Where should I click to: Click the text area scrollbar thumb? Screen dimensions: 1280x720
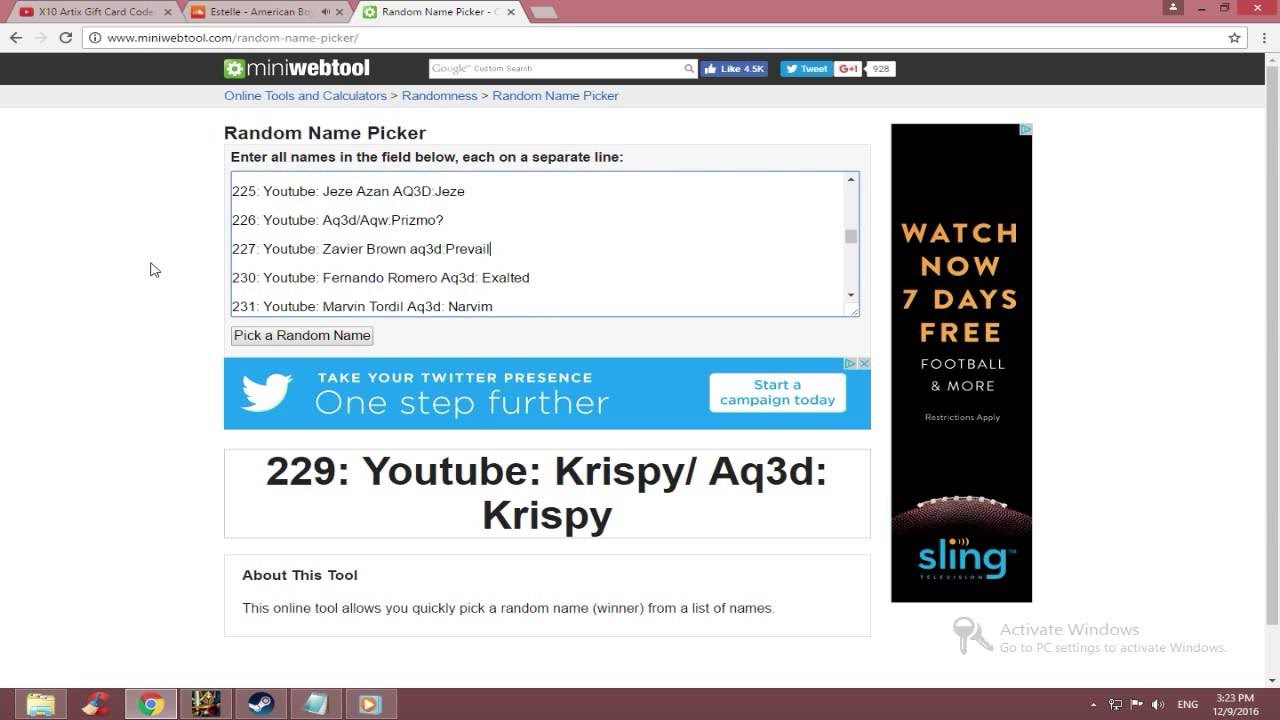coord(851,236)
